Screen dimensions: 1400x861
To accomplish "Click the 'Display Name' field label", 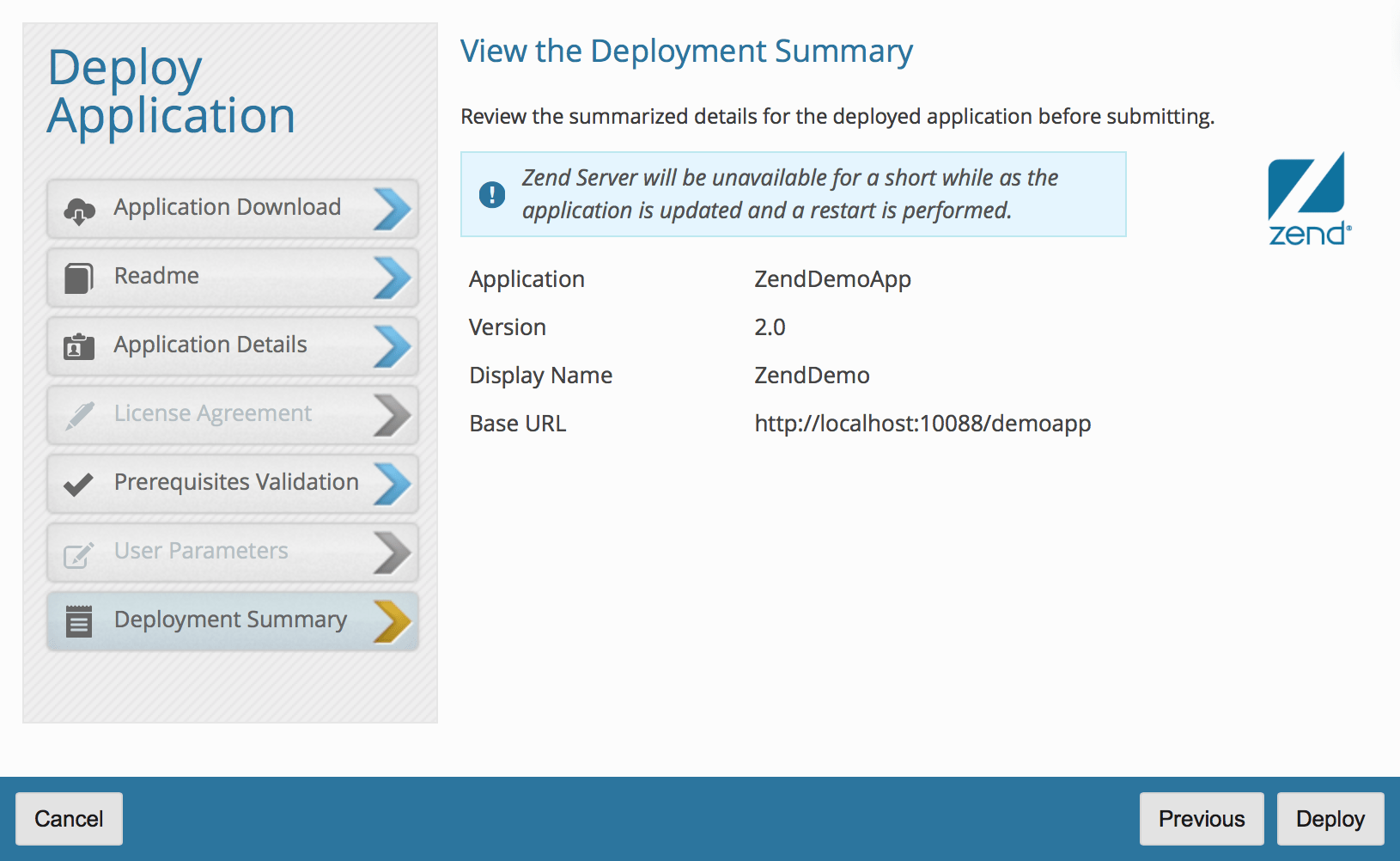I will 540,376.
